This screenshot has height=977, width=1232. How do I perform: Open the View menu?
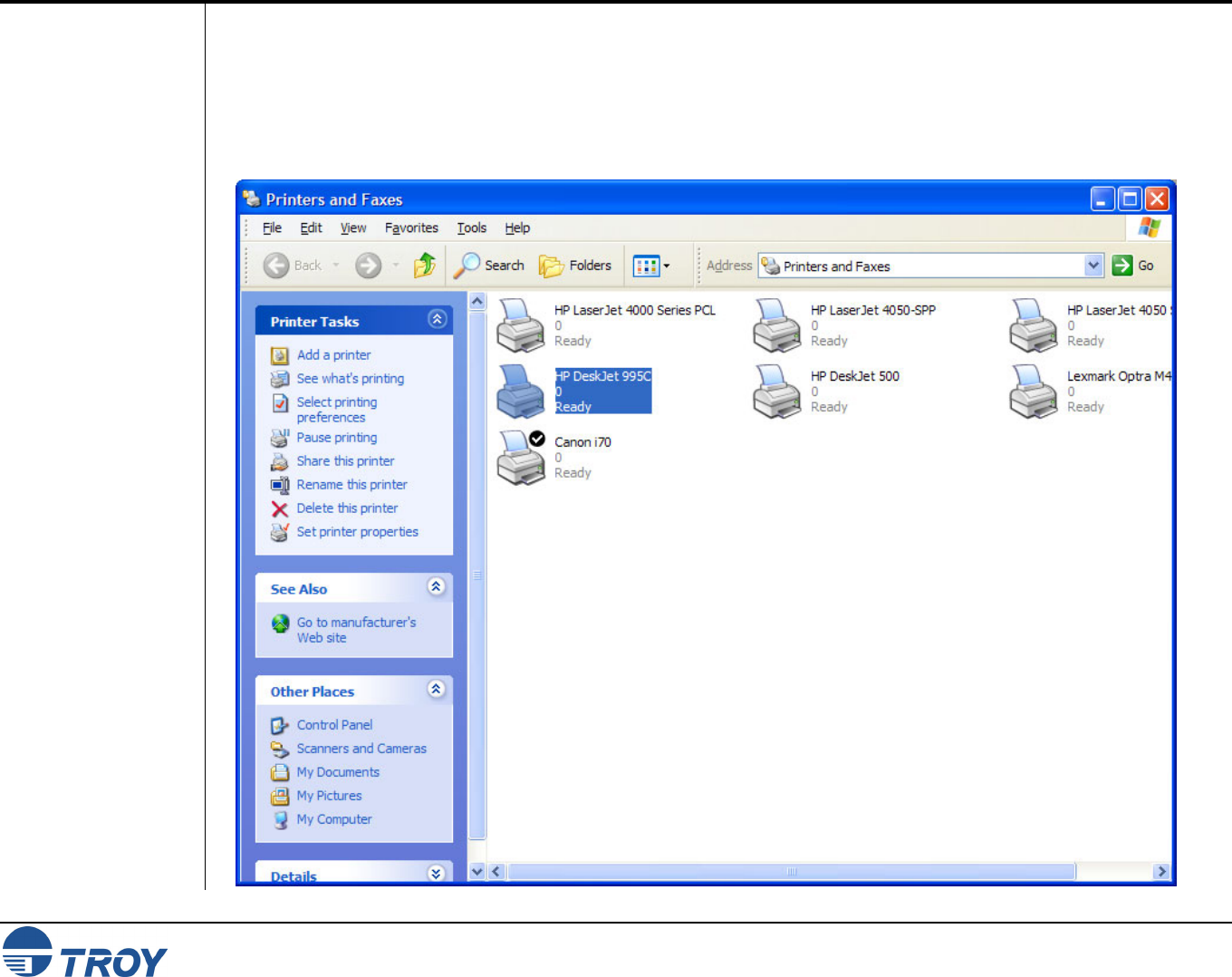coord(353,228)
